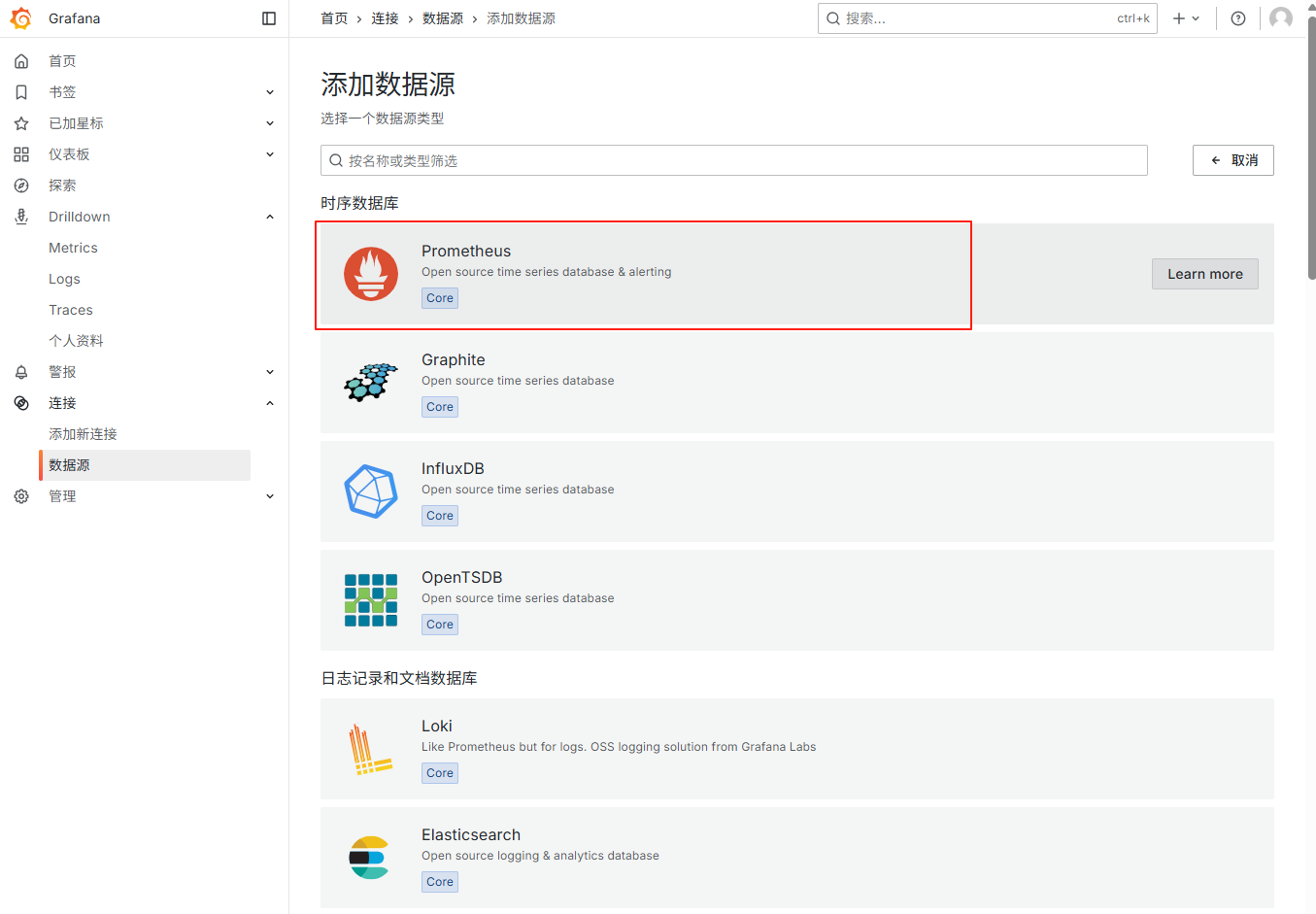1316x914 pixels.
Task: Click magnifier icon in datasource filter field
Action: [336, 160]
